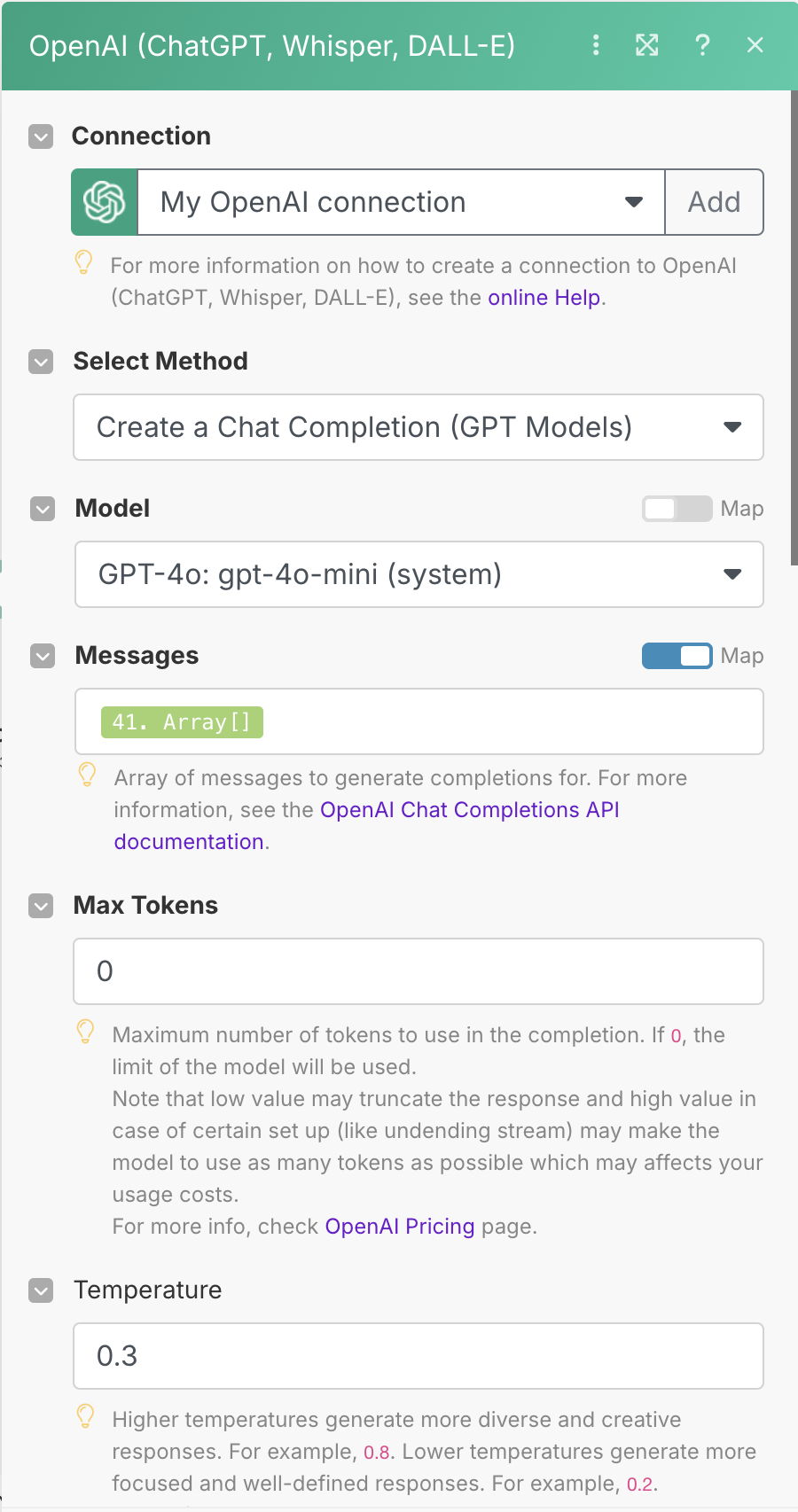
Task: Enable the Map toggle for Model
Action: pos(677,509)
